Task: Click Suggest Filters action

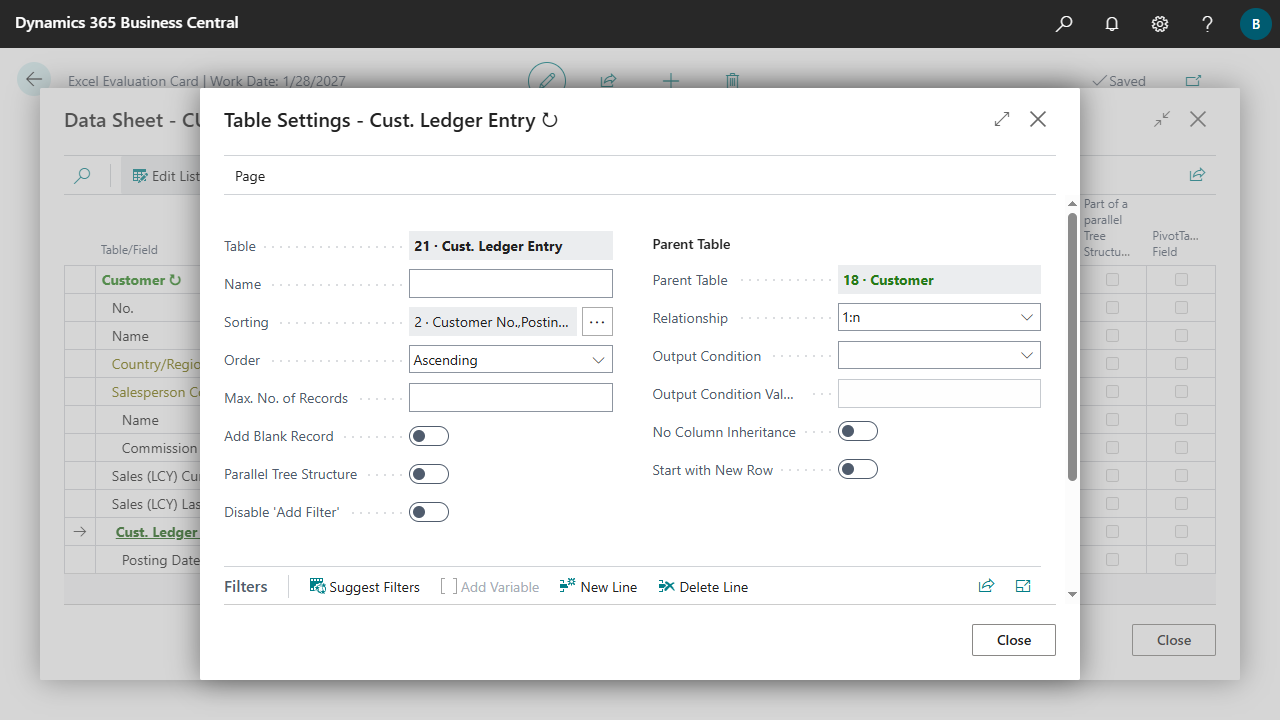Action: coord(365,587)
